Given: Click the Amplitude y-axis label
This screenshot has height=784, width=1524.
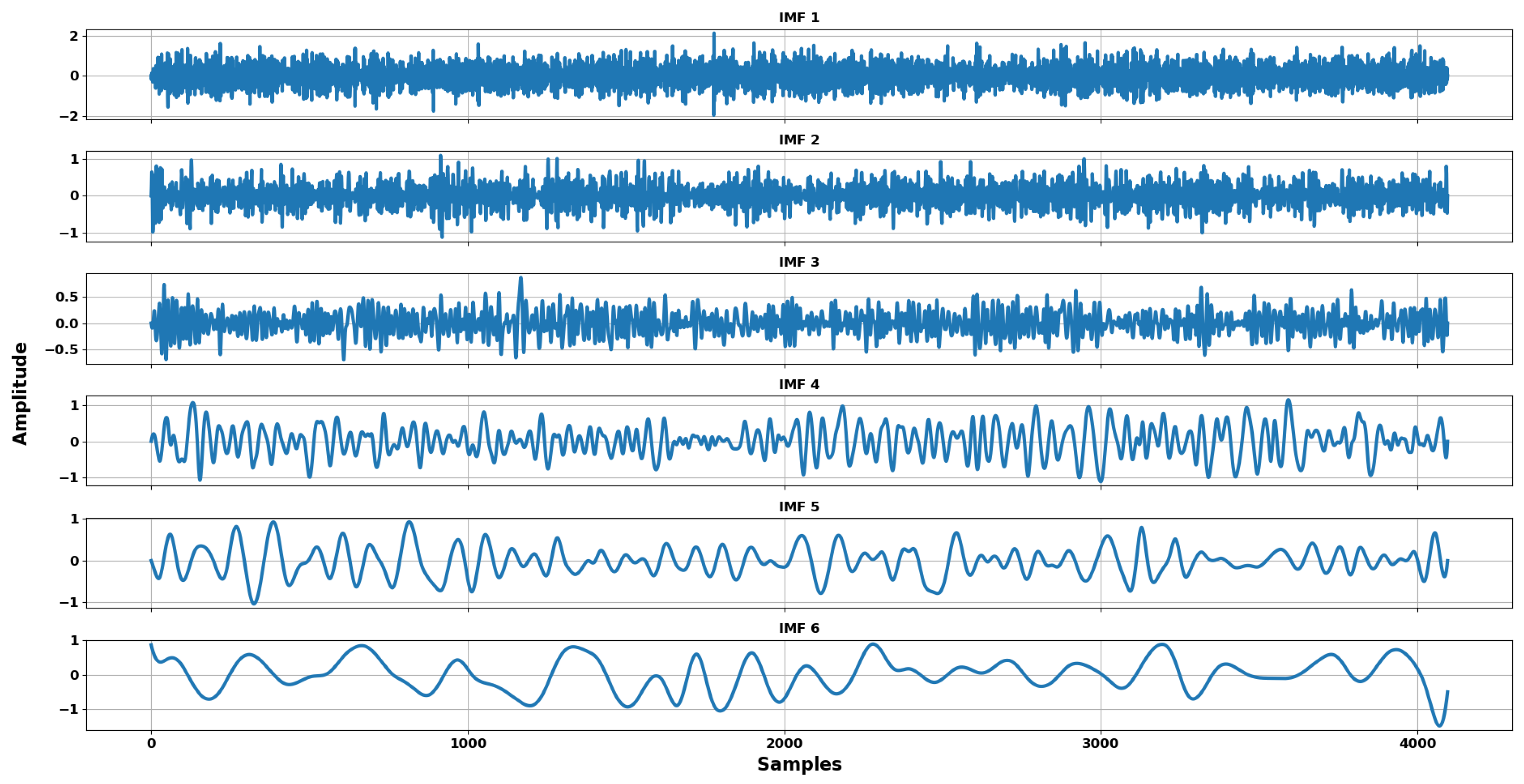Looking at the screenshot, I should point(20,394).
